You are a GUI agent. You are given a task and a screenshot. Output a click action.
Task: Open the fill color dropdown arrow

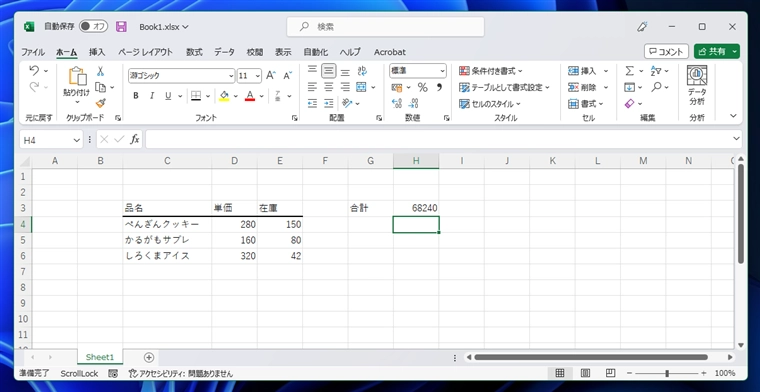[x=236, y=96]
